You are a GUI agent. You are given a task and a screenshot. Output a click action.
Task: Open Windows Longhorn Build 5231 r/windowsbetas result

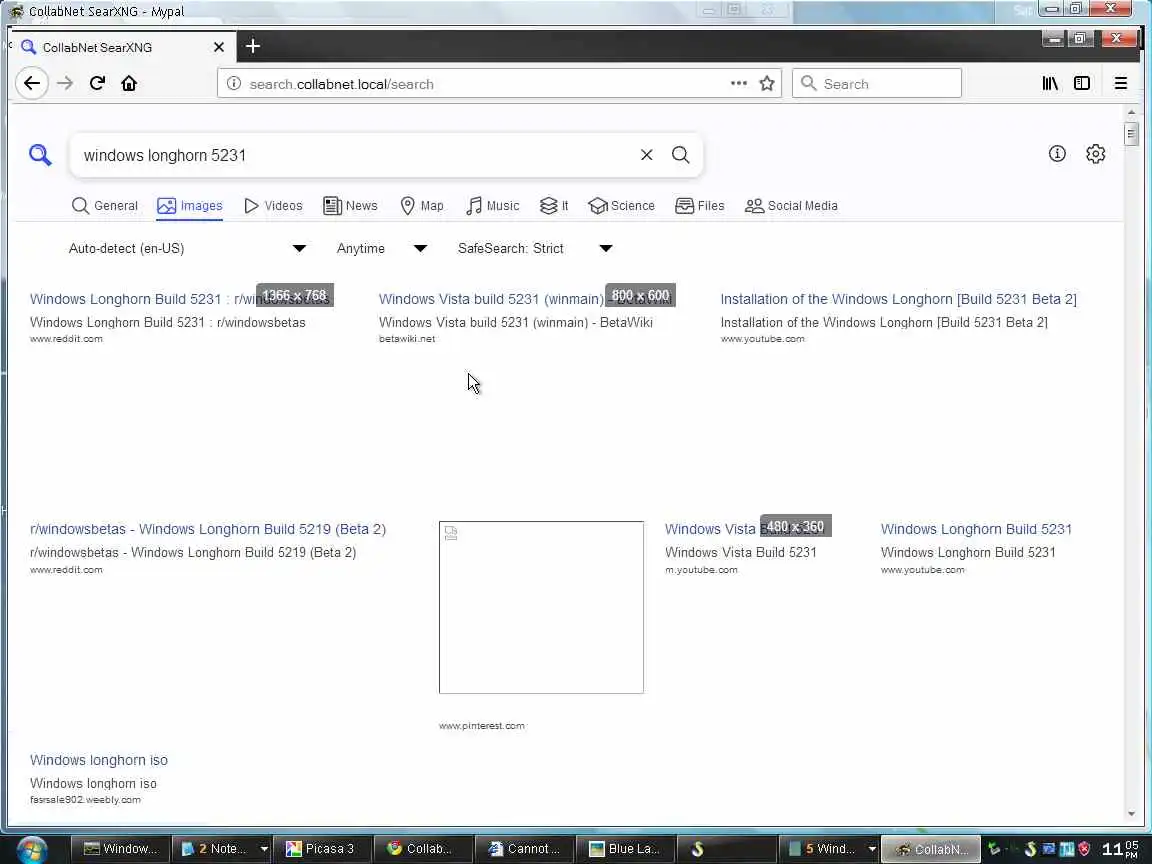pos(180,299)
